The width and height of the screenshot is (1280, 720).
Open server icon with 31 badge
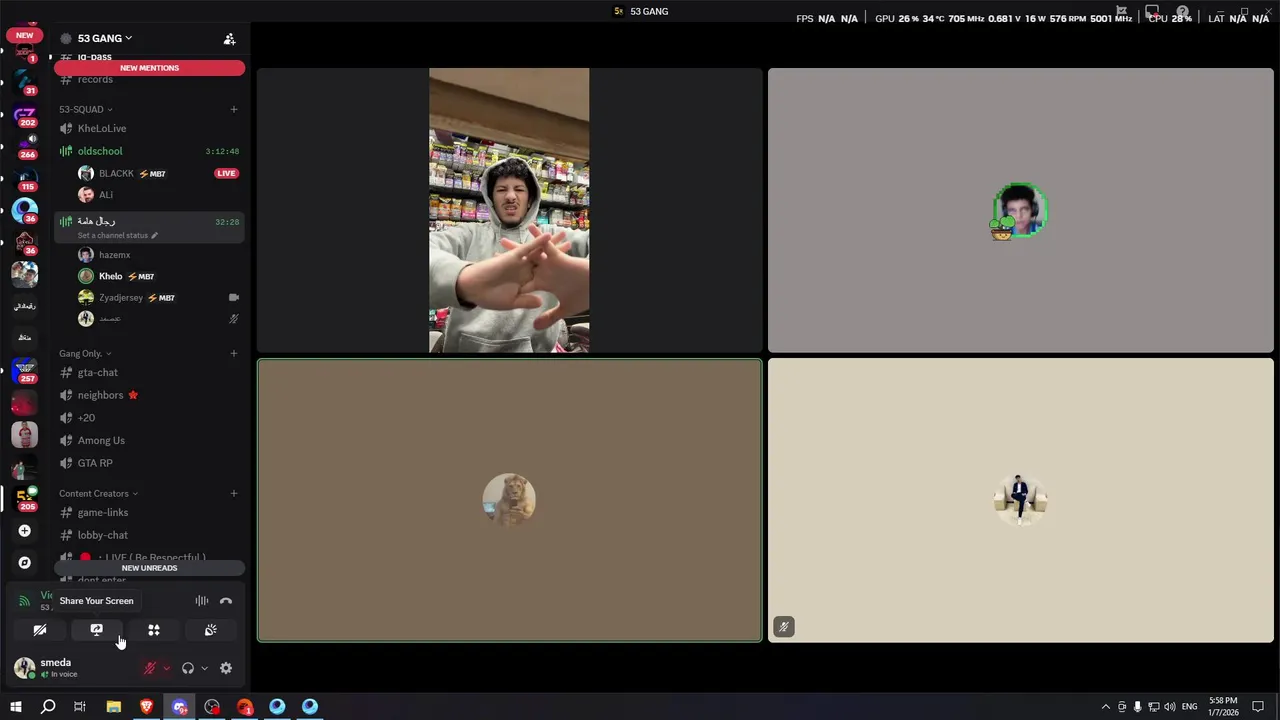24,81
